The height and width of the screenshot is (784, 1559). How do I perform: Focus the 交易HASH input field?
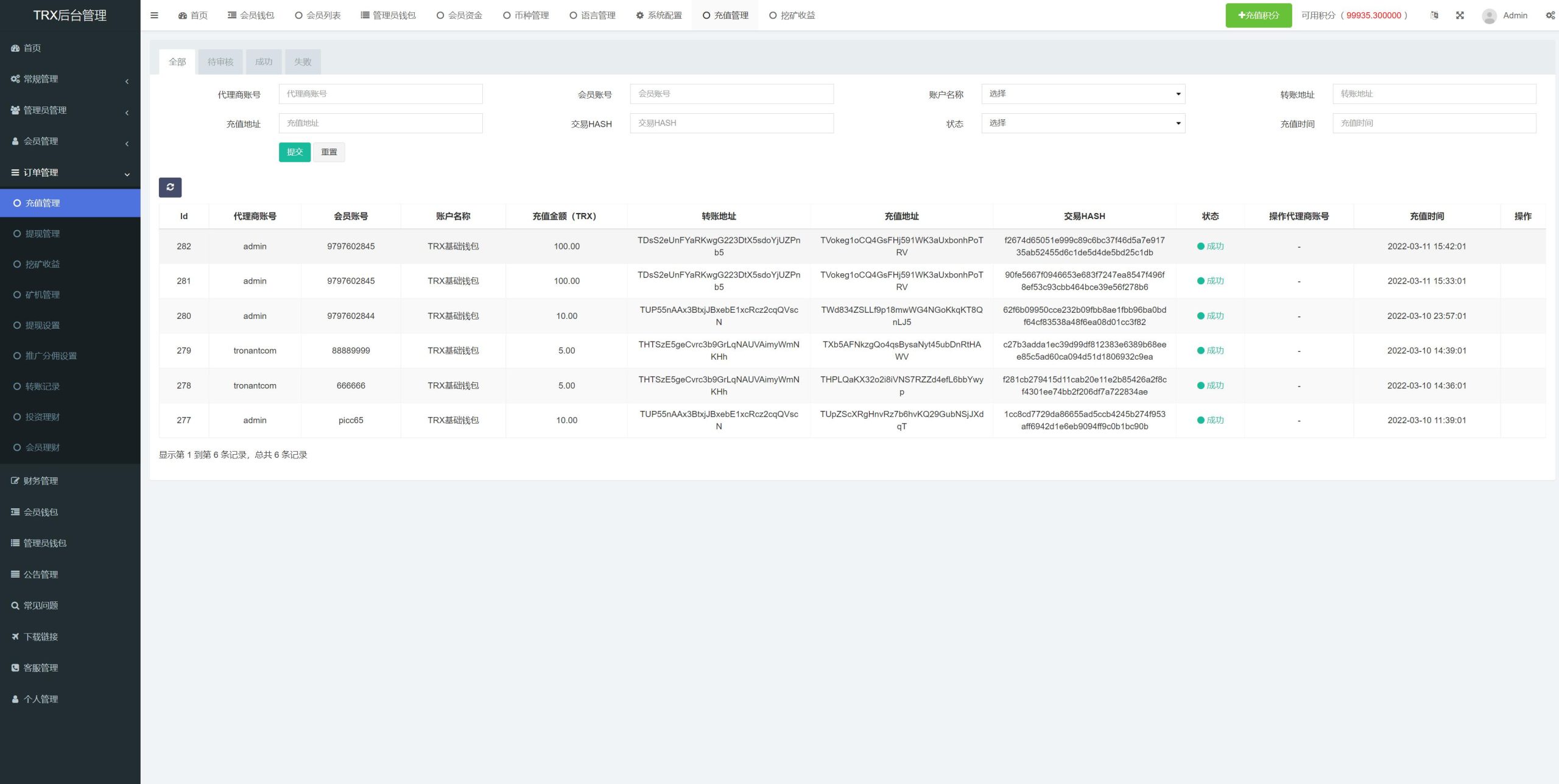[731, 123]
